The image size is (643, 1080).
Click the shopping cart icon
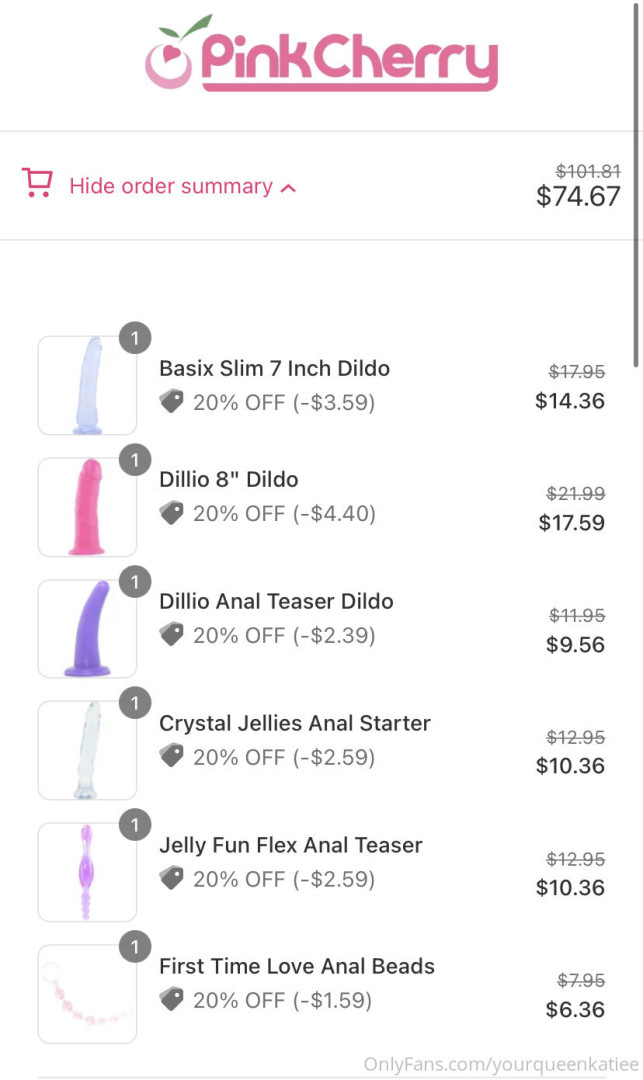coord(38,184)
